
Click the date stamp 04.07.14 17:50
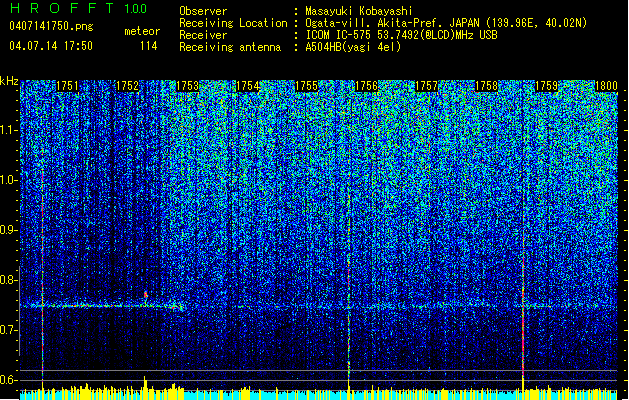[x=51, y=46]
